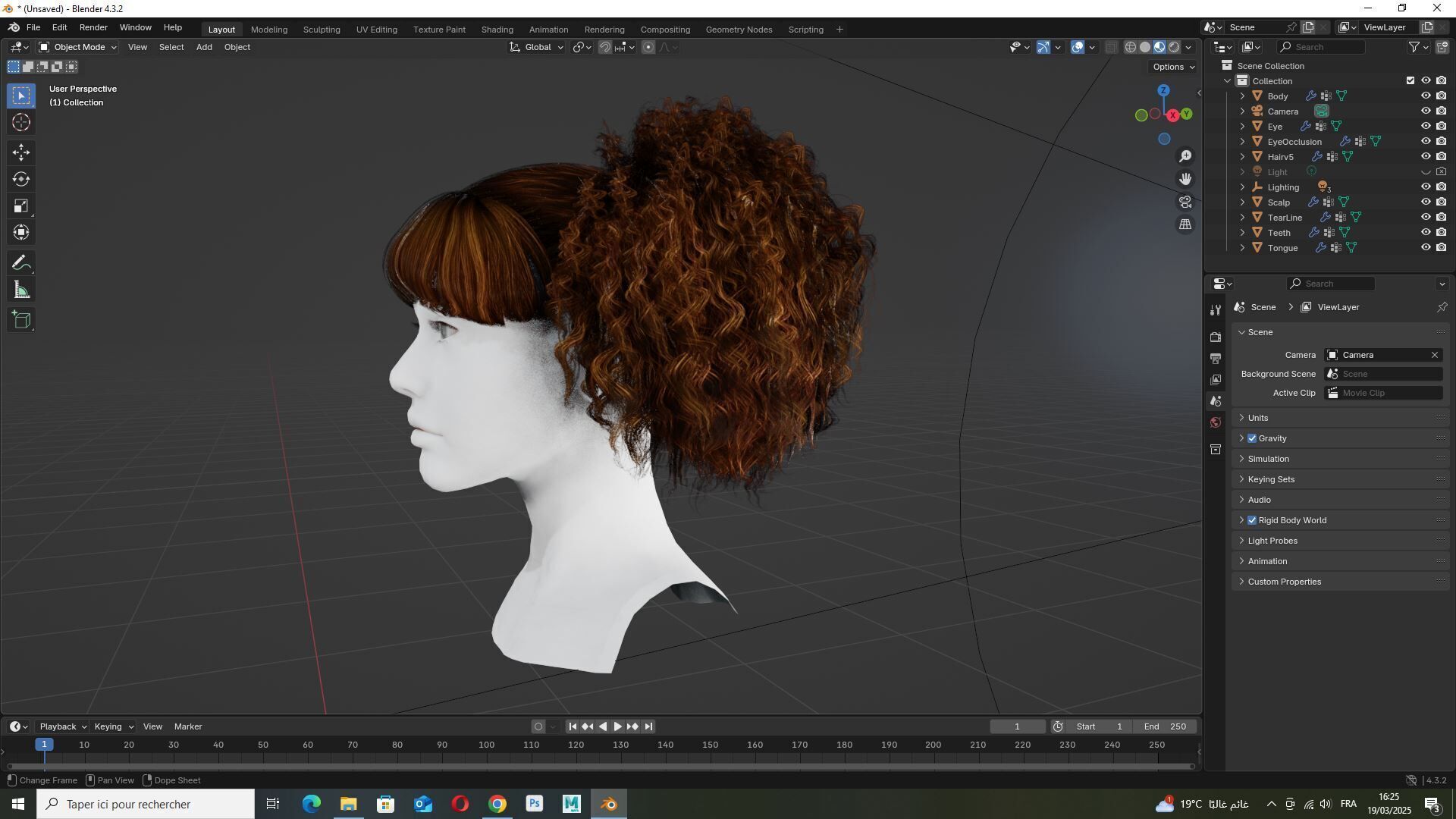Select the Move tool
The height and width of the screenshot is (819, 1456).
21,152
